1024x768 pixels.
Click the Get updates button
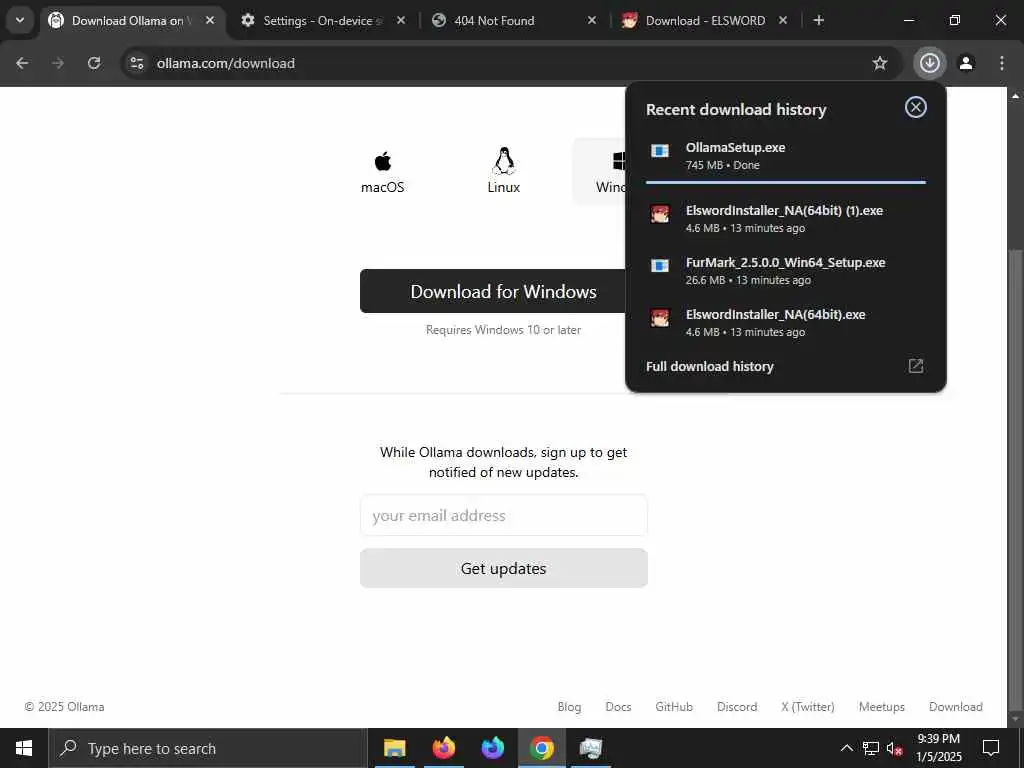pyautogui.click(x=504, y=569)
